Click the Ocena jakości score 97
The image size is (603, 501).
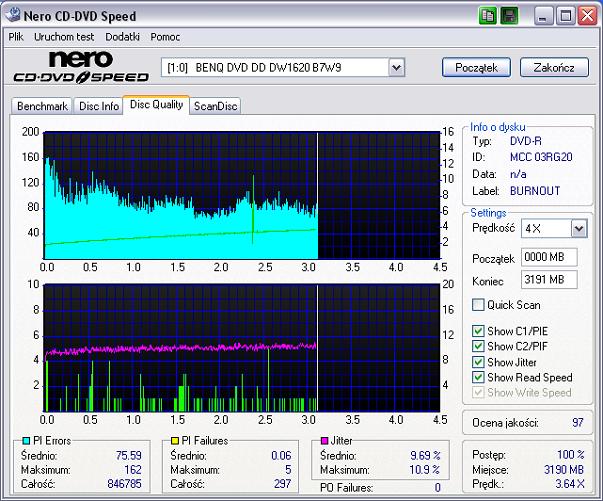tap(578, 423)
